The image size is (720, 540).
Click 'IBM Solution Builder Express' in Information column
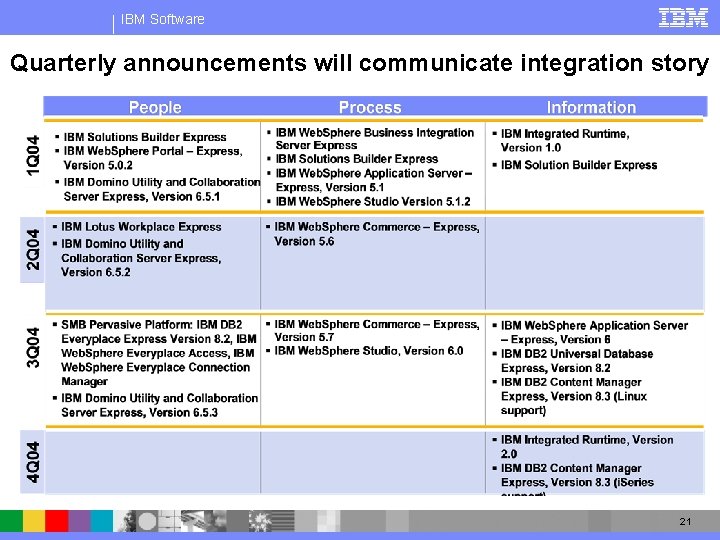(x=579, y=165)
